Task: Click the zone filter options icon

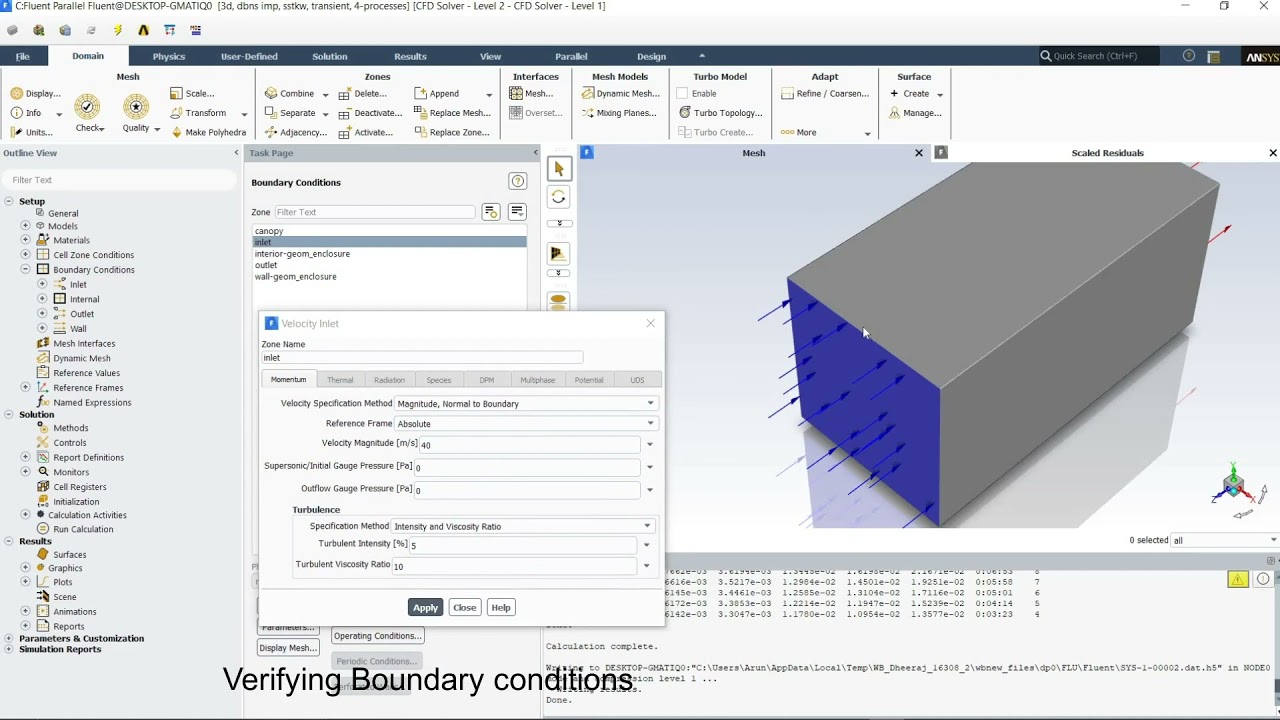Action: [x=491, y=211]
